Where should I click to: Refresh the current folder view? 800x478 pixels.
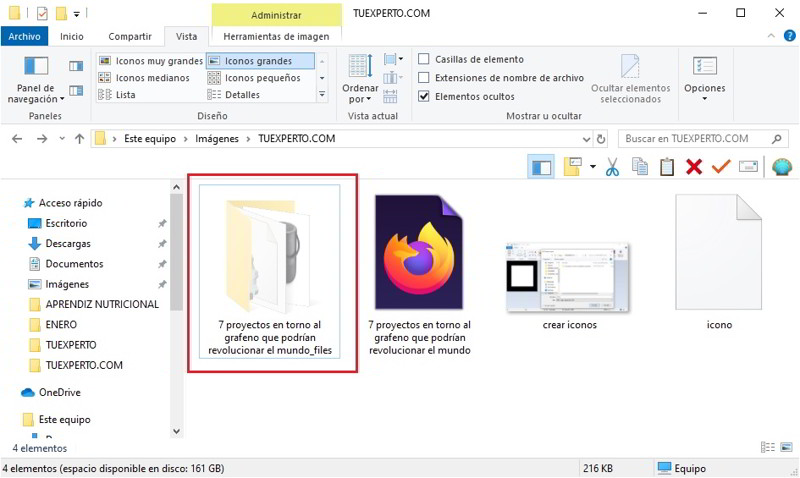point(600,138)
